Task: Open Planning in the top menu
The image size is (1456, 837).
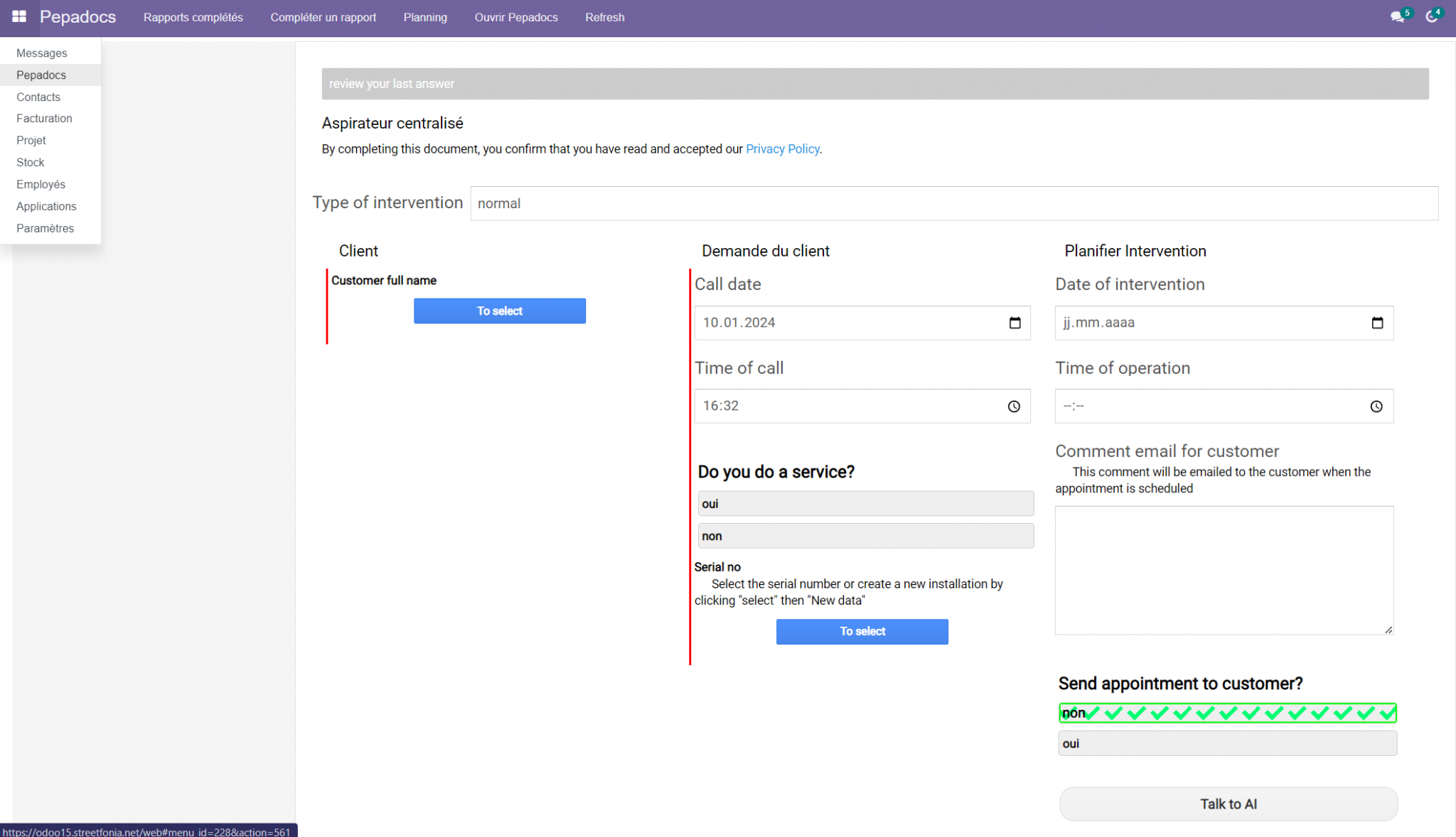Action: point(425,17)
